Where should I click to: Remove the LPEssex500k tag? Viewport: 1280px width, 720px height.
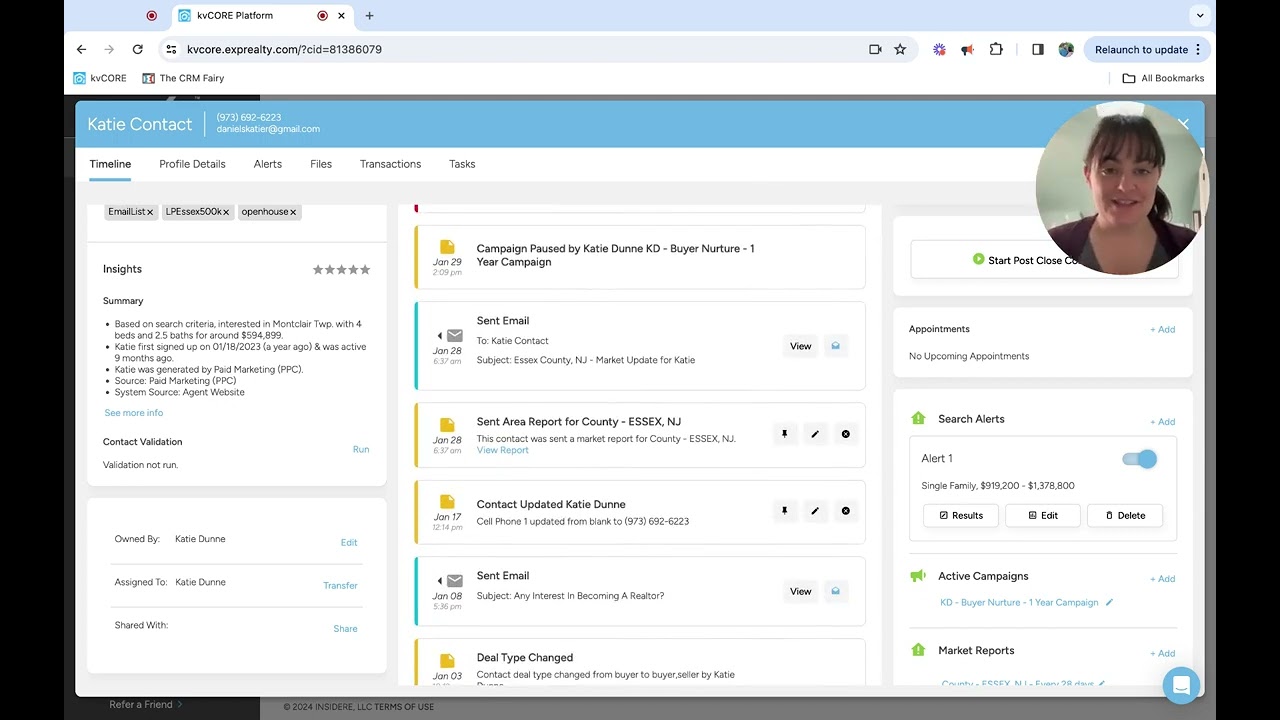[226, 212]
